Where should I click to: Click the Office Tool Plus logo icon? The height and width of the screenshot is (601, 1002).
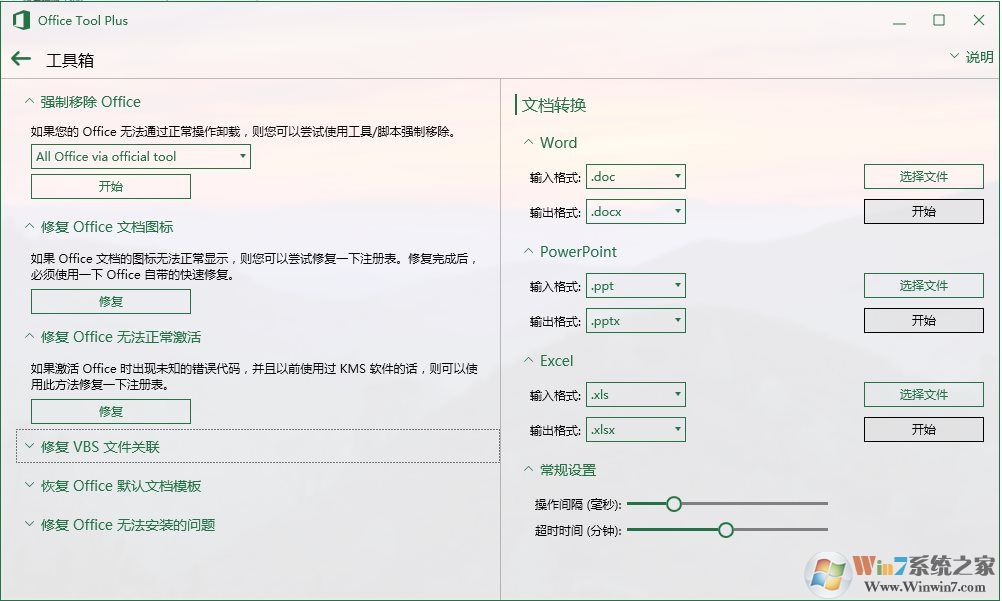[20, 19]
